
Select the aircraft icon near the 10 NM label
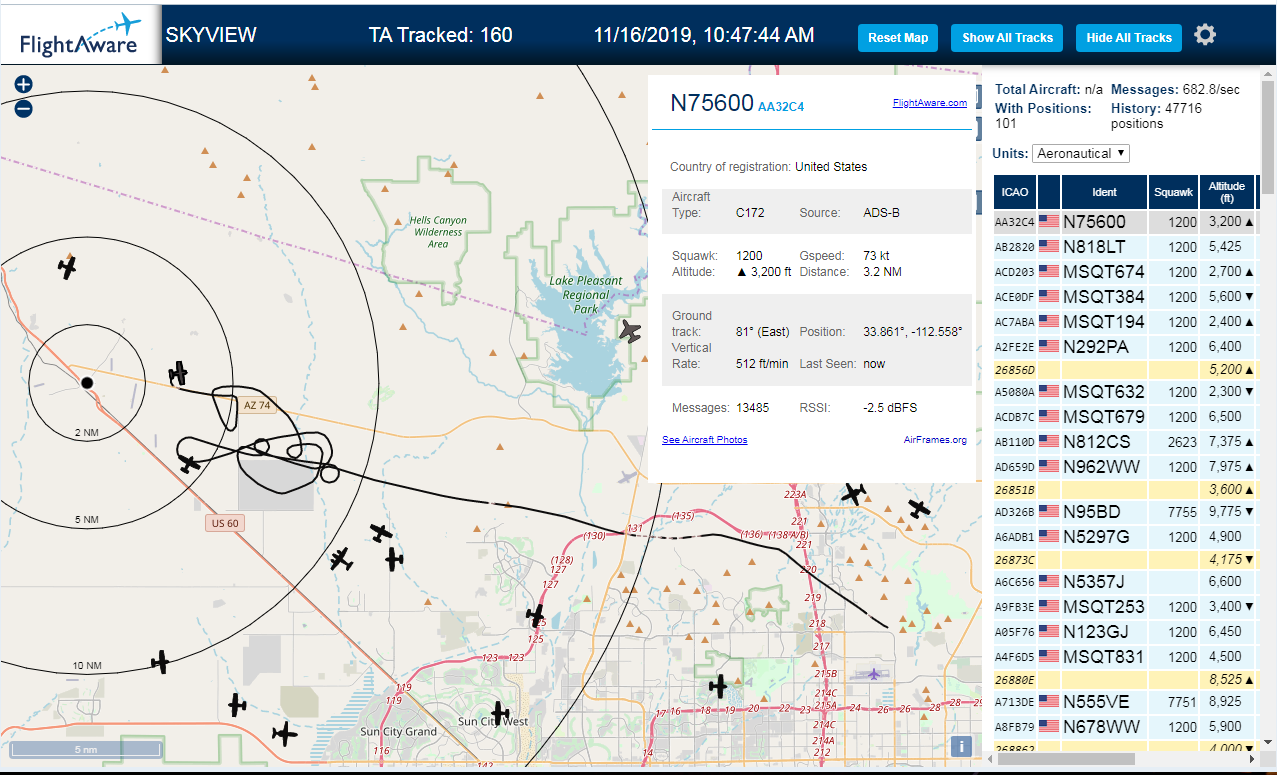pyautogui.click(x=160, y=661)
